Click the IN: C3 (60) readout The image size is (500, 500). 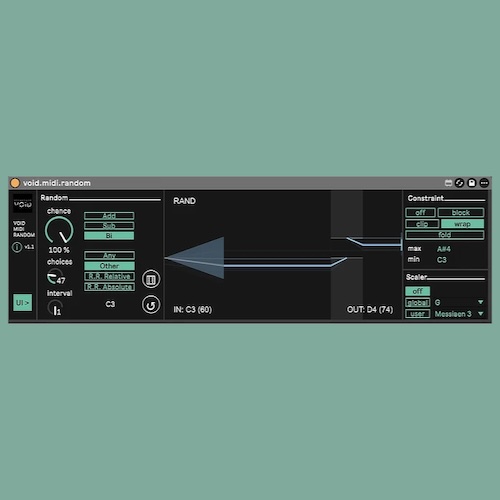[x=193, y=310]
